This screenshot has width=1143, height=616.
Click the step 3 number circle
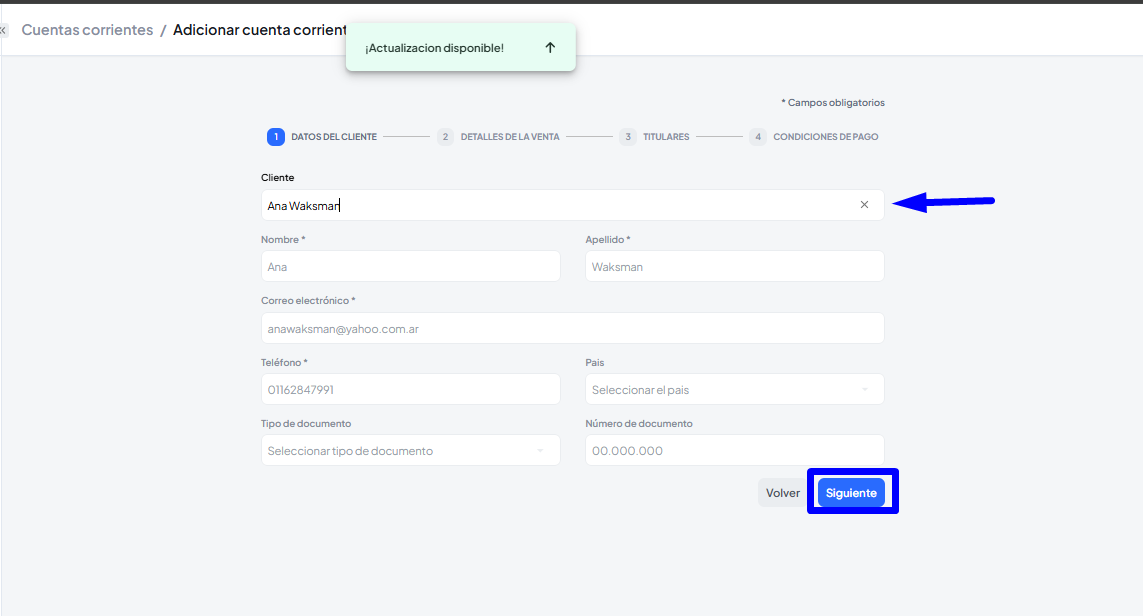[x=627, y=137]
